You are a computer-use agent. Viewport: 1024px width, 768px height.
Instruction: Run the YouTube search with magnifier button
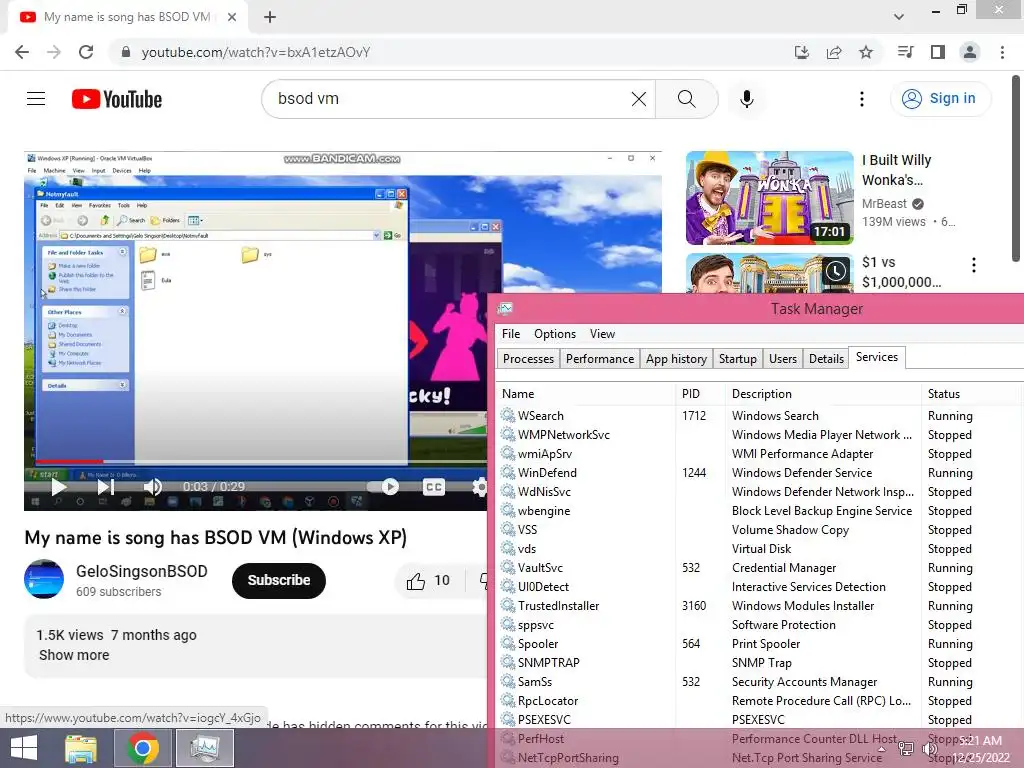click(x=686, y=99)
